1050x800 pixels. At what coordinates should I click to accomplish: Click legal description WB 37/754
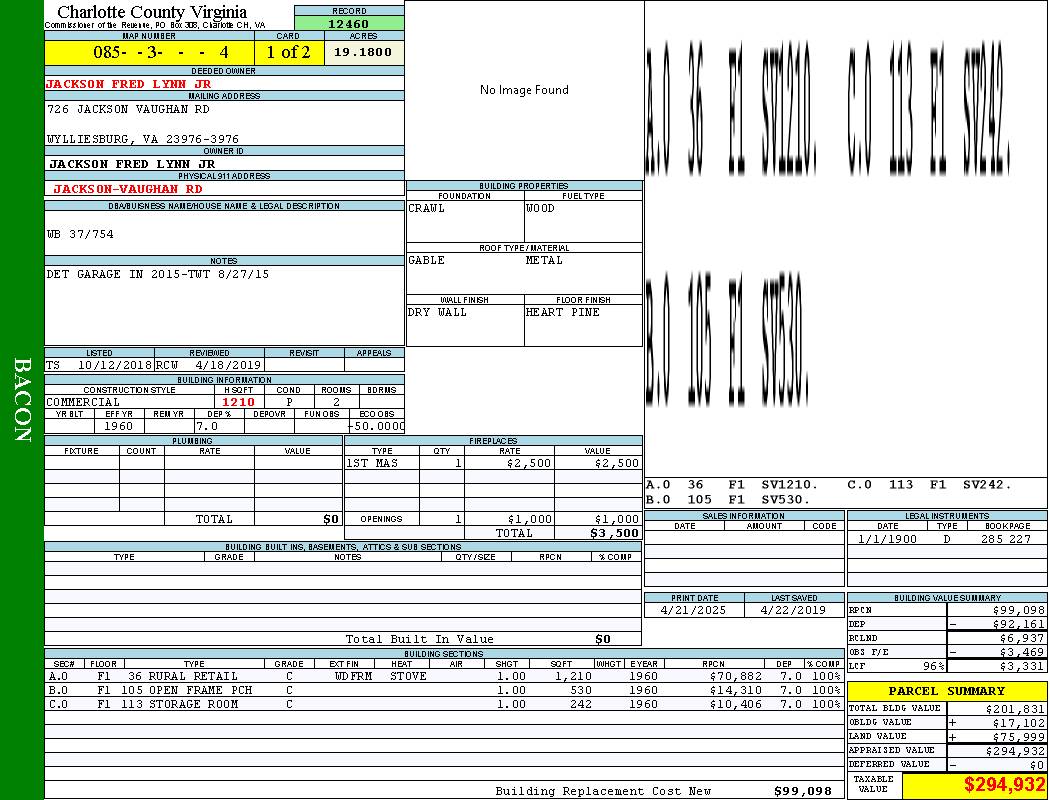click(x=80, y=234)
